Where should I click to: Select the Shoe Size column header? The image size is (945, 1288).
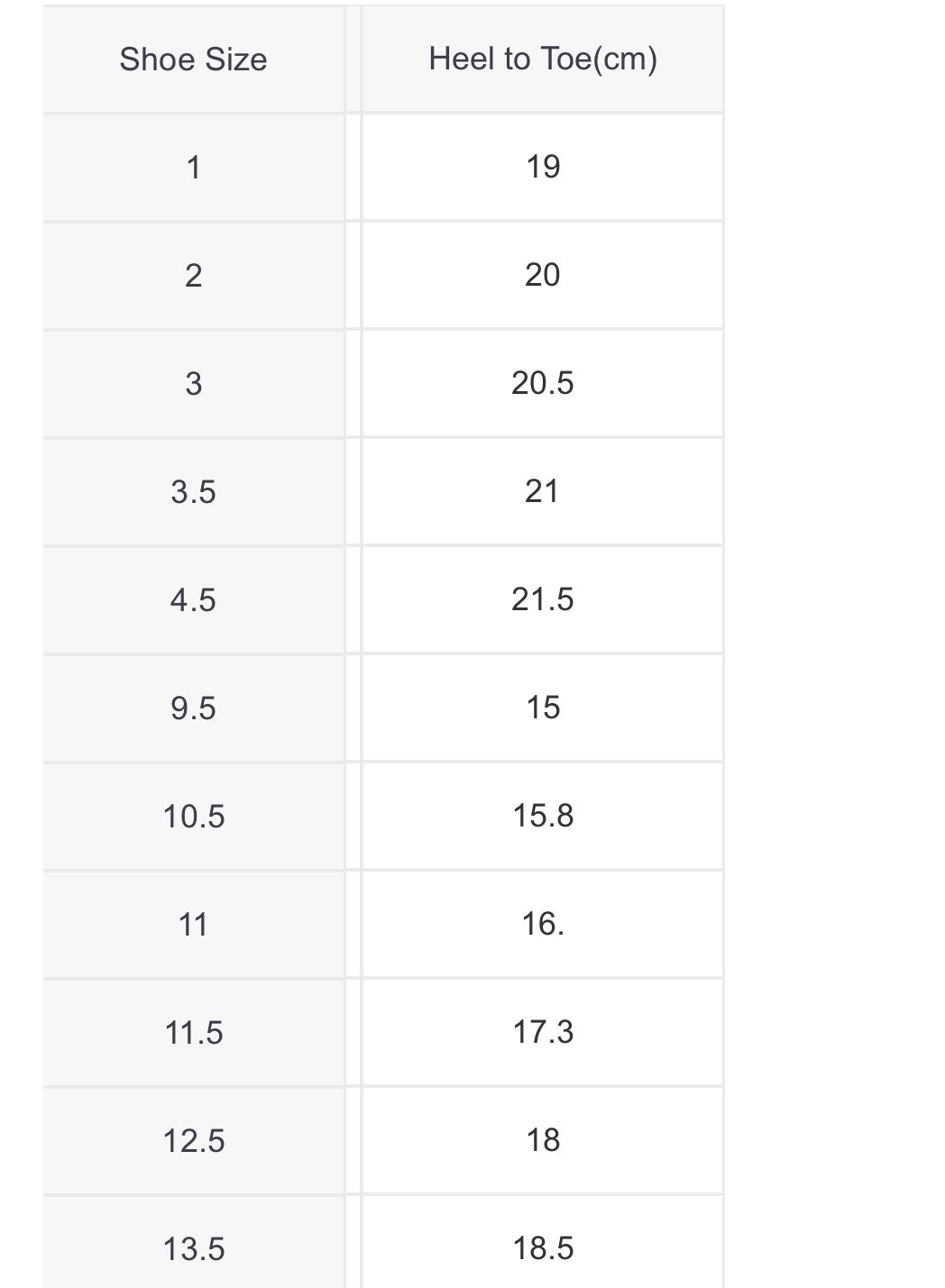pos(193,59)
